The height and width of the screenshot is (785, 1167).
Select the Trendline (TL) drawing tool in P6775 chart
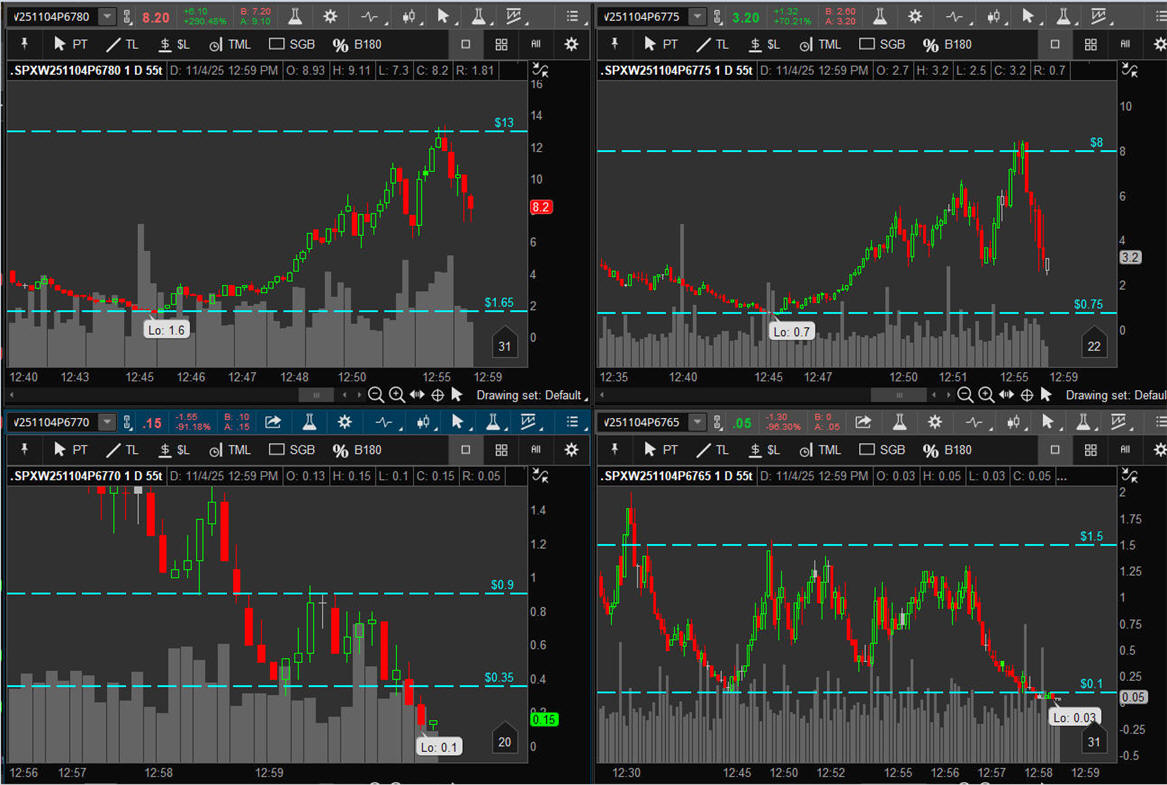pyautogui.click(x=716, y=45)
